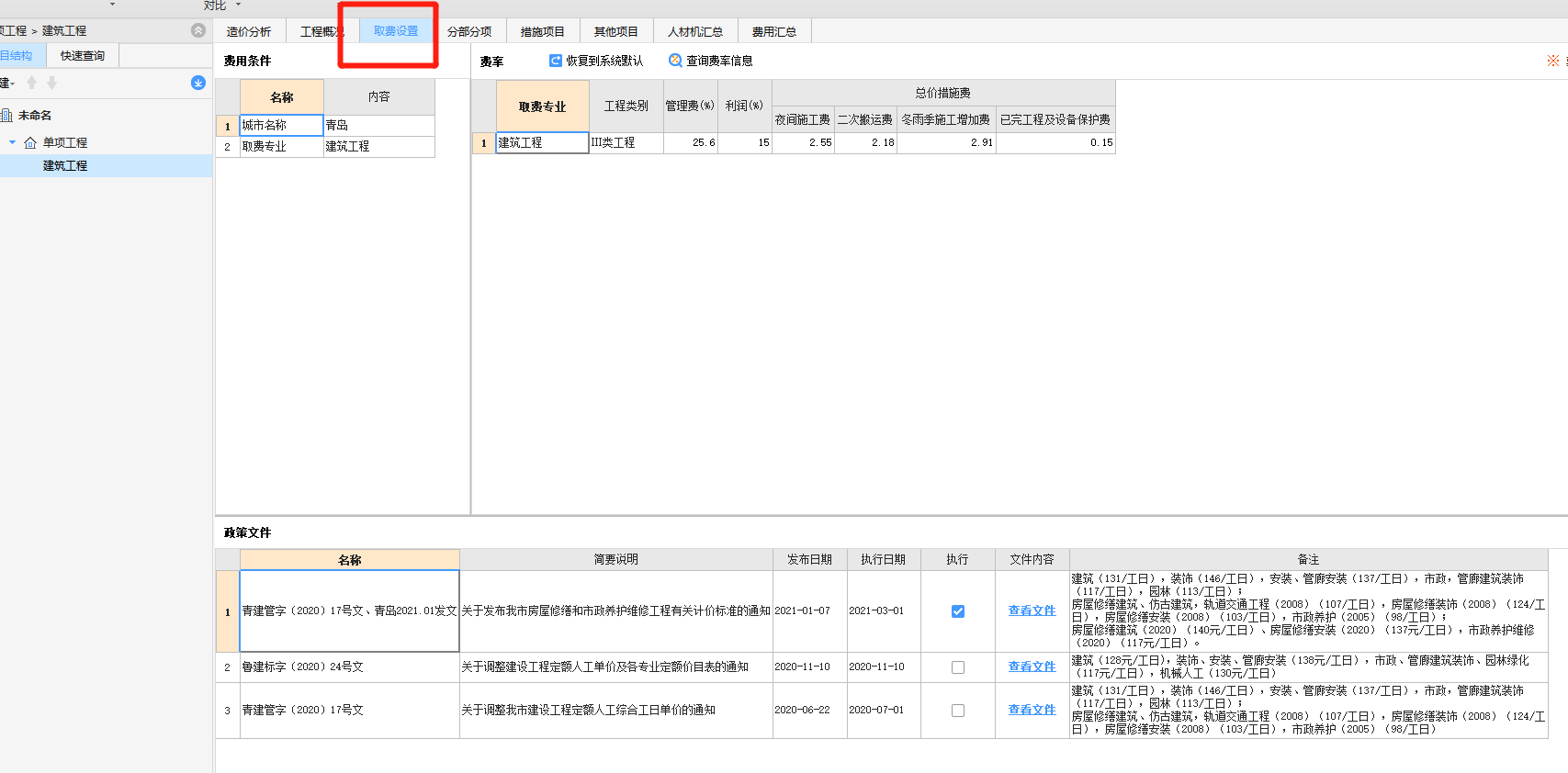Click 建筑工程 in the breadcrumb path
The height and width of the screenshot is (773, 1568).
click(x=64, y=30)
